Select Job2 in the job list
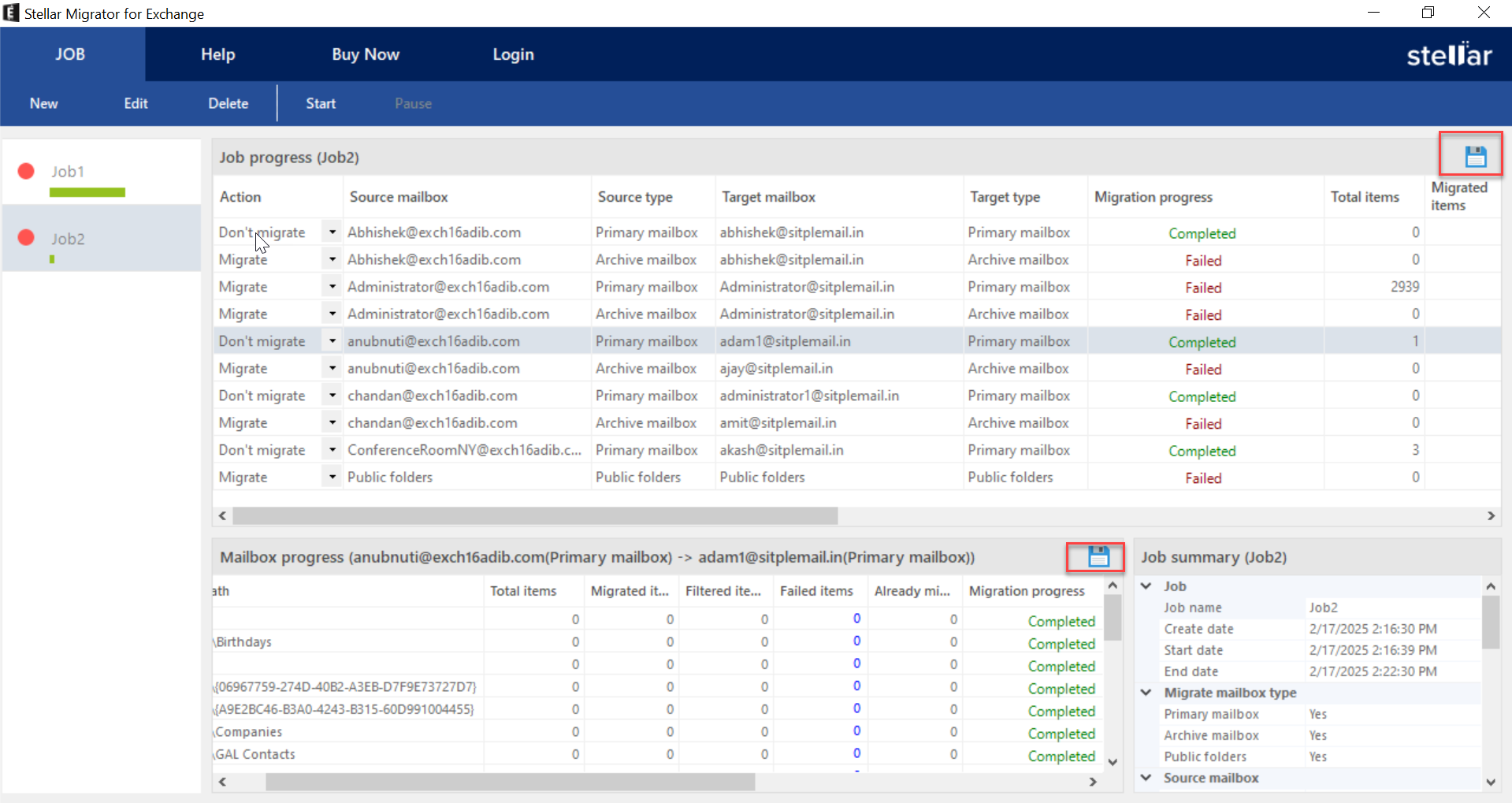Viewport: 1512px width, 803px height. pyautogui.click(x=102, y=238)
